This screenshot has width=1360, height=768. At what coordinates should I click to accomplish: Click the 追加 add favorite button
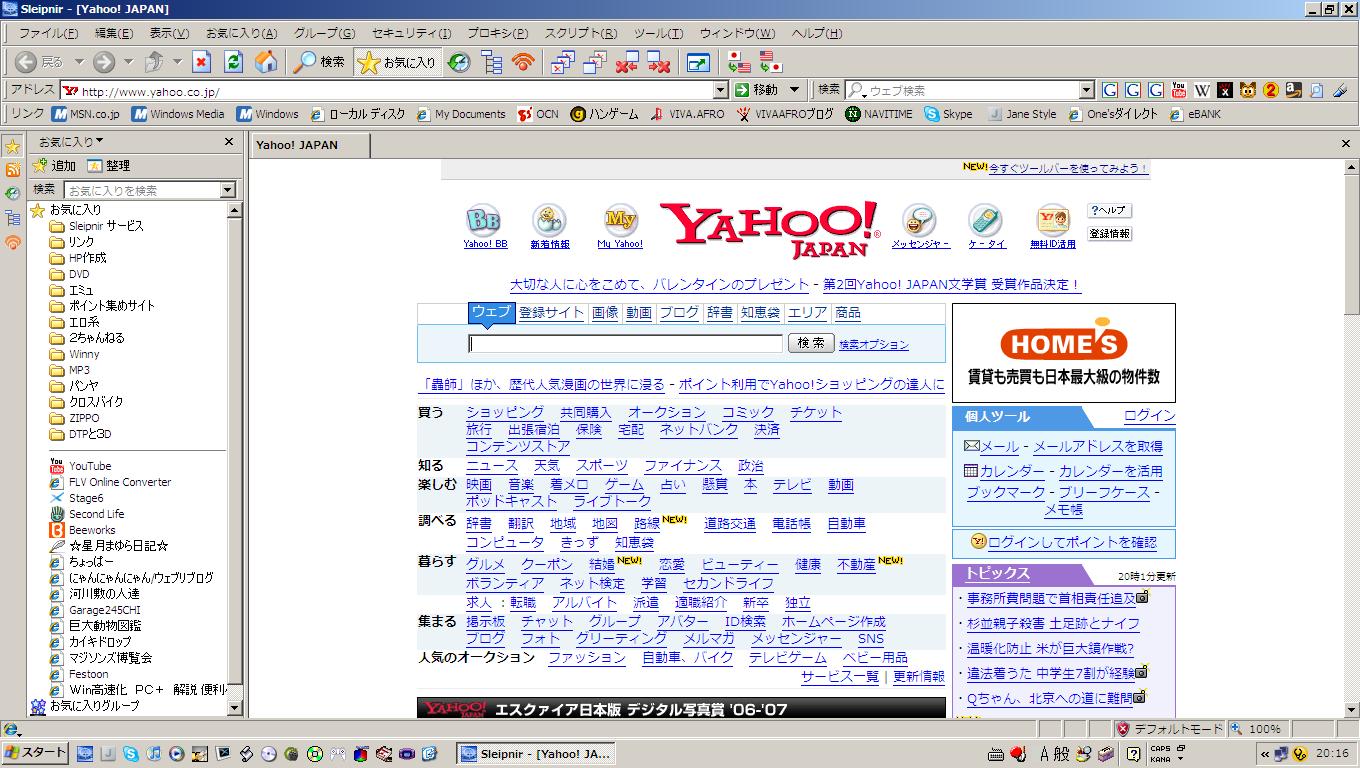point(54,166)
